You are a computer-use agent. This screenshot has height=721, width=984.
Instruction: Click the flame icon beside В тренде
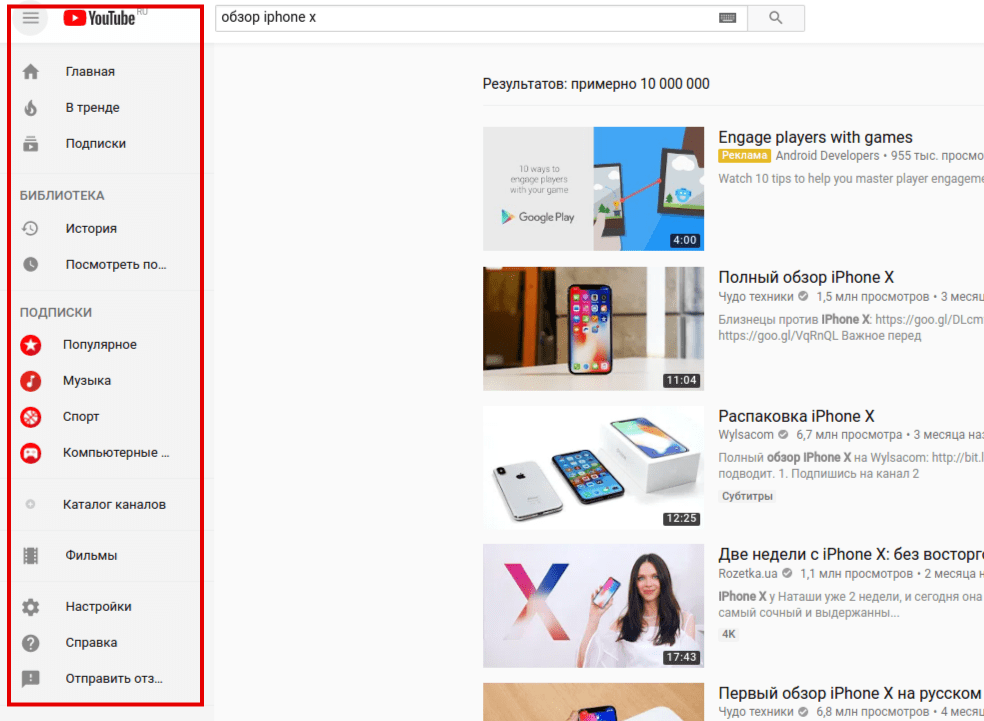pyautogui.click(x=30, y=108)
